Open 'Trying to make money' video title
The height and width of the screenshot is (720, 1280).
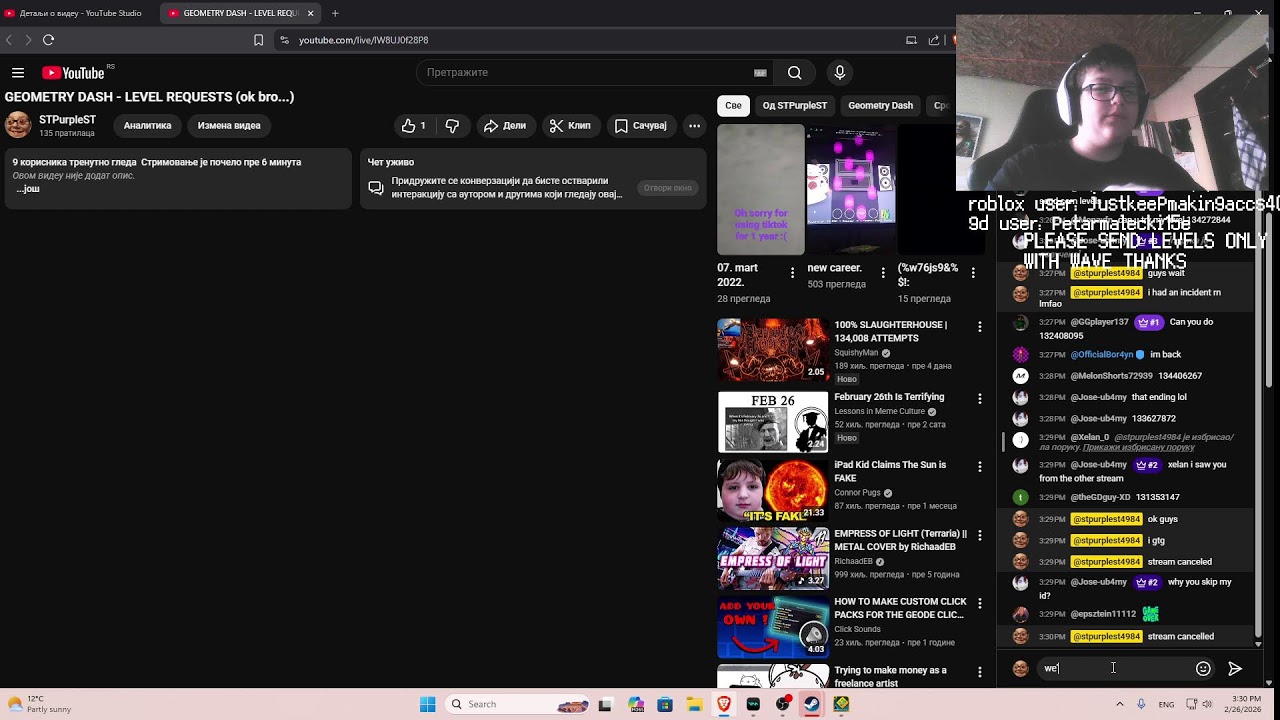(890, 676)
